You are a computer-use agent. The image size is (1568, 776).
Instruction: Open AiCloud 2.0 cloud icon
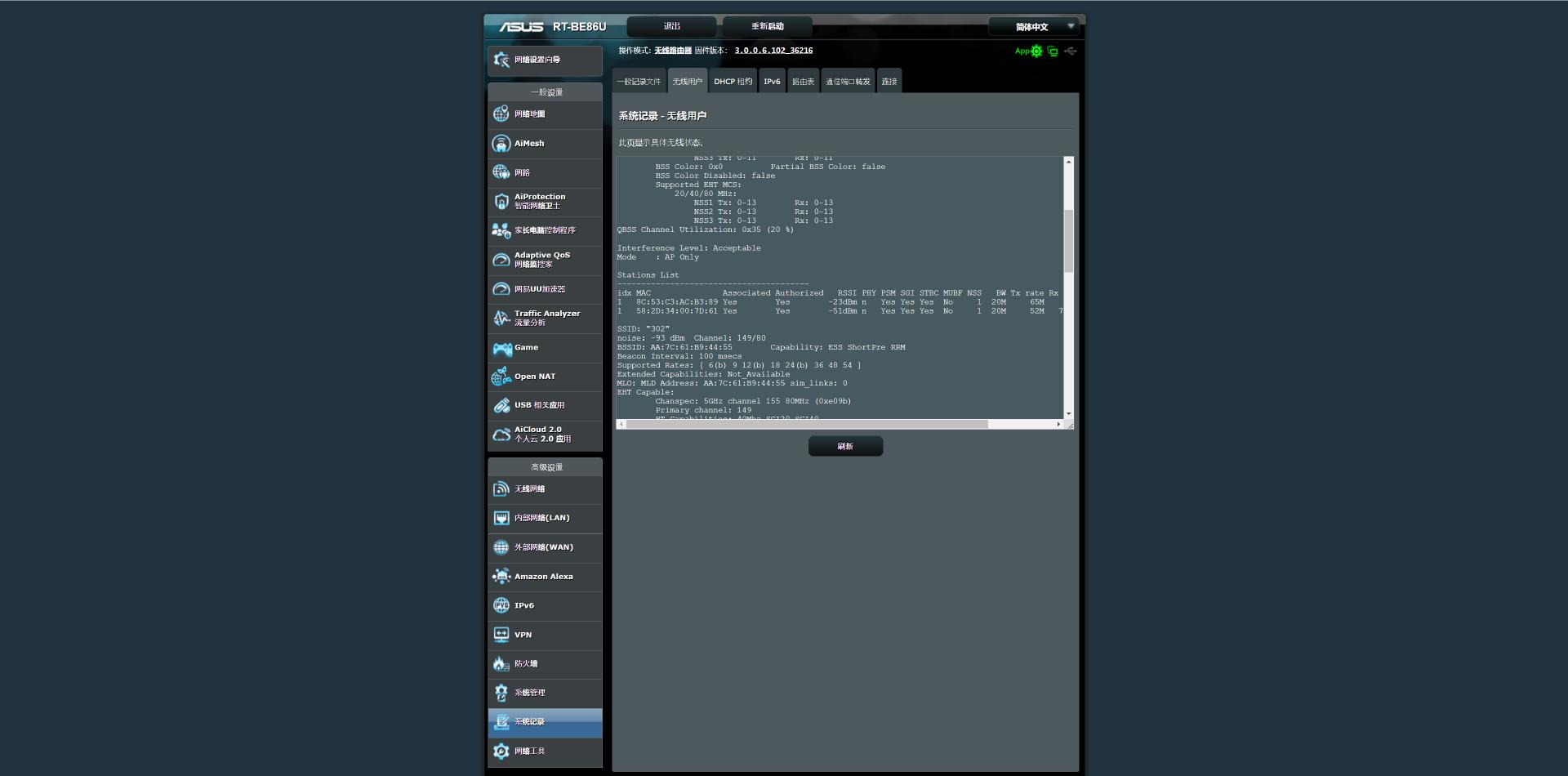click(x=501, y=435)
